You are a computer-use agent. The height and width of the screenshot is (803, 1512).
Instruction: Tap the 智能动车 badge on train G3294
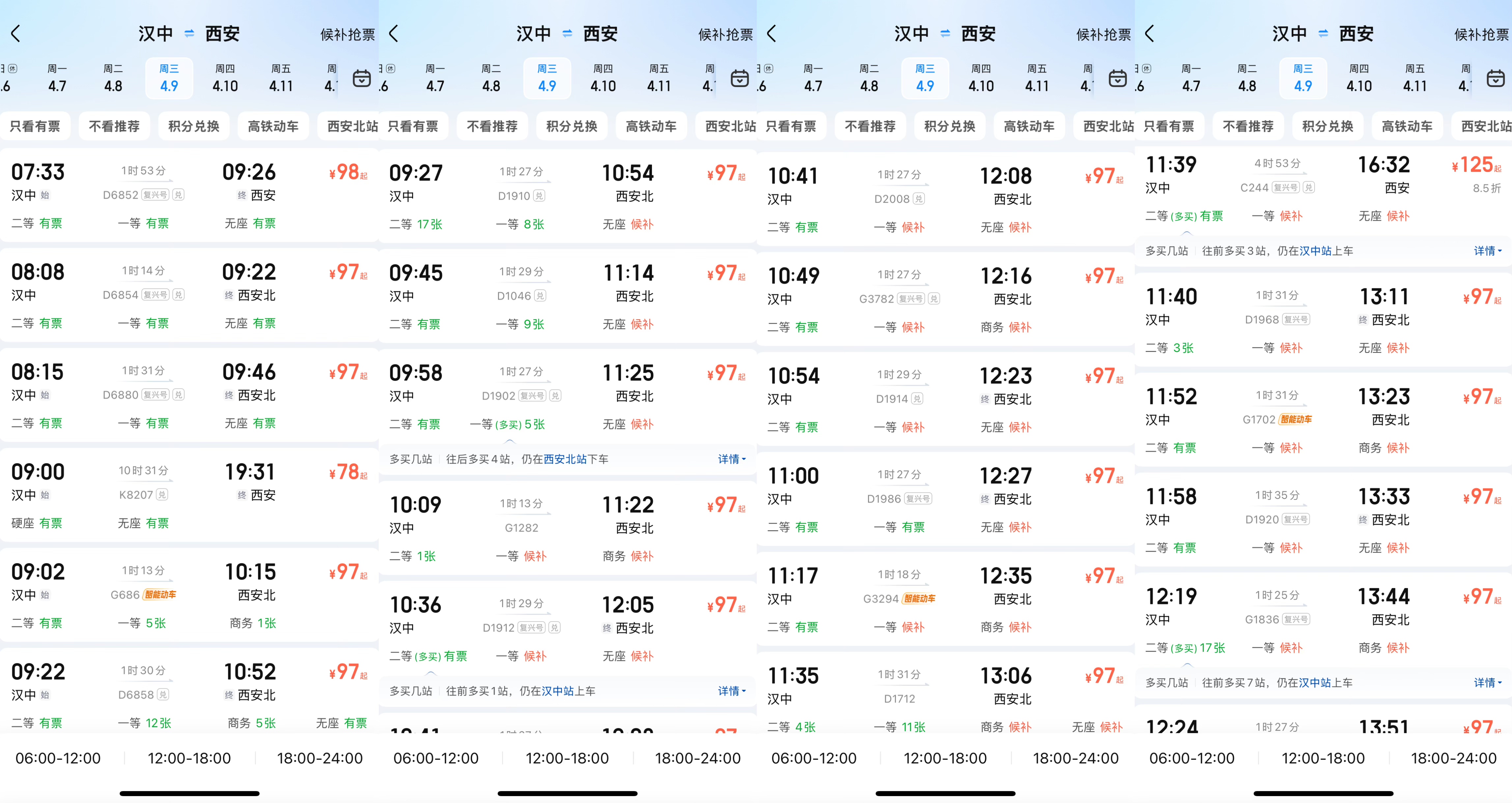pos(919,599)
